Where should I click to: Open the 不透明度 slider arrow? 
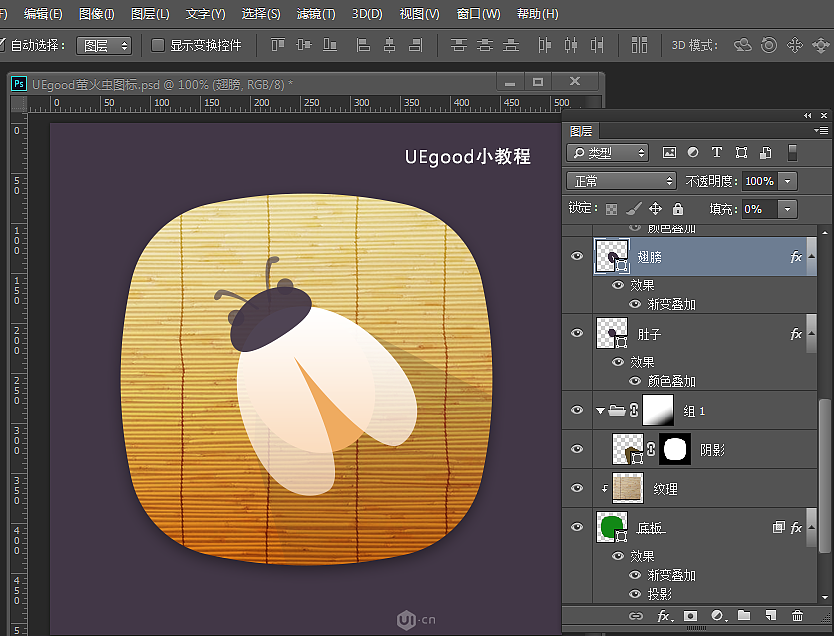pos(788,181)
